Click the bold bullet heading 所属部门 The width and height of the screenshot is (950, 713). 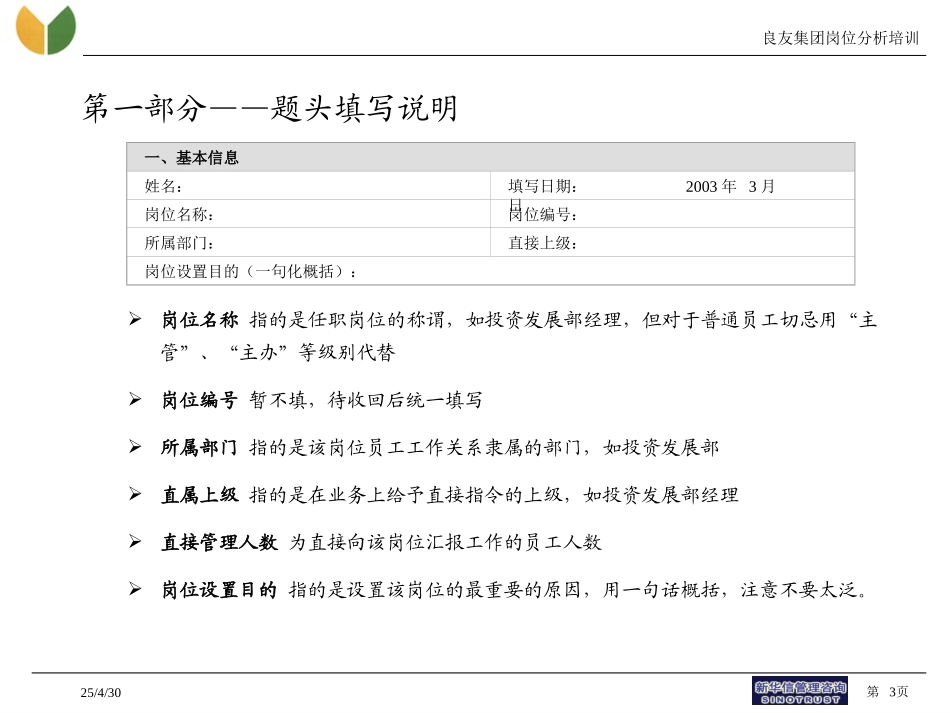coord(199,448)
